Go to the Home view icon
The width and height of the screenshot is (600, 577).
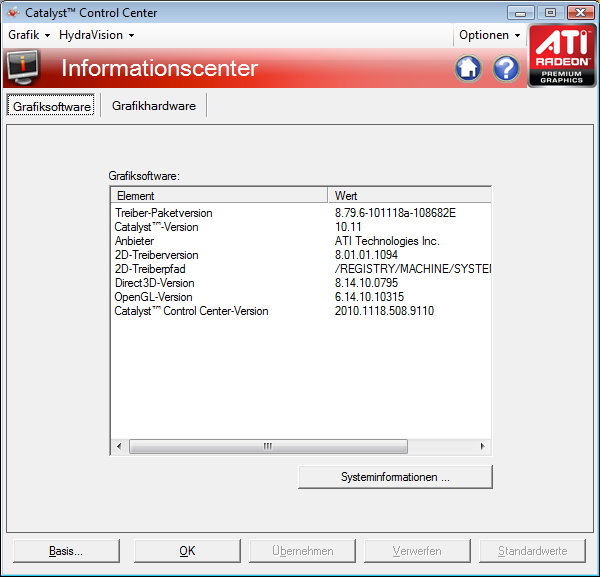click(468, 68)
